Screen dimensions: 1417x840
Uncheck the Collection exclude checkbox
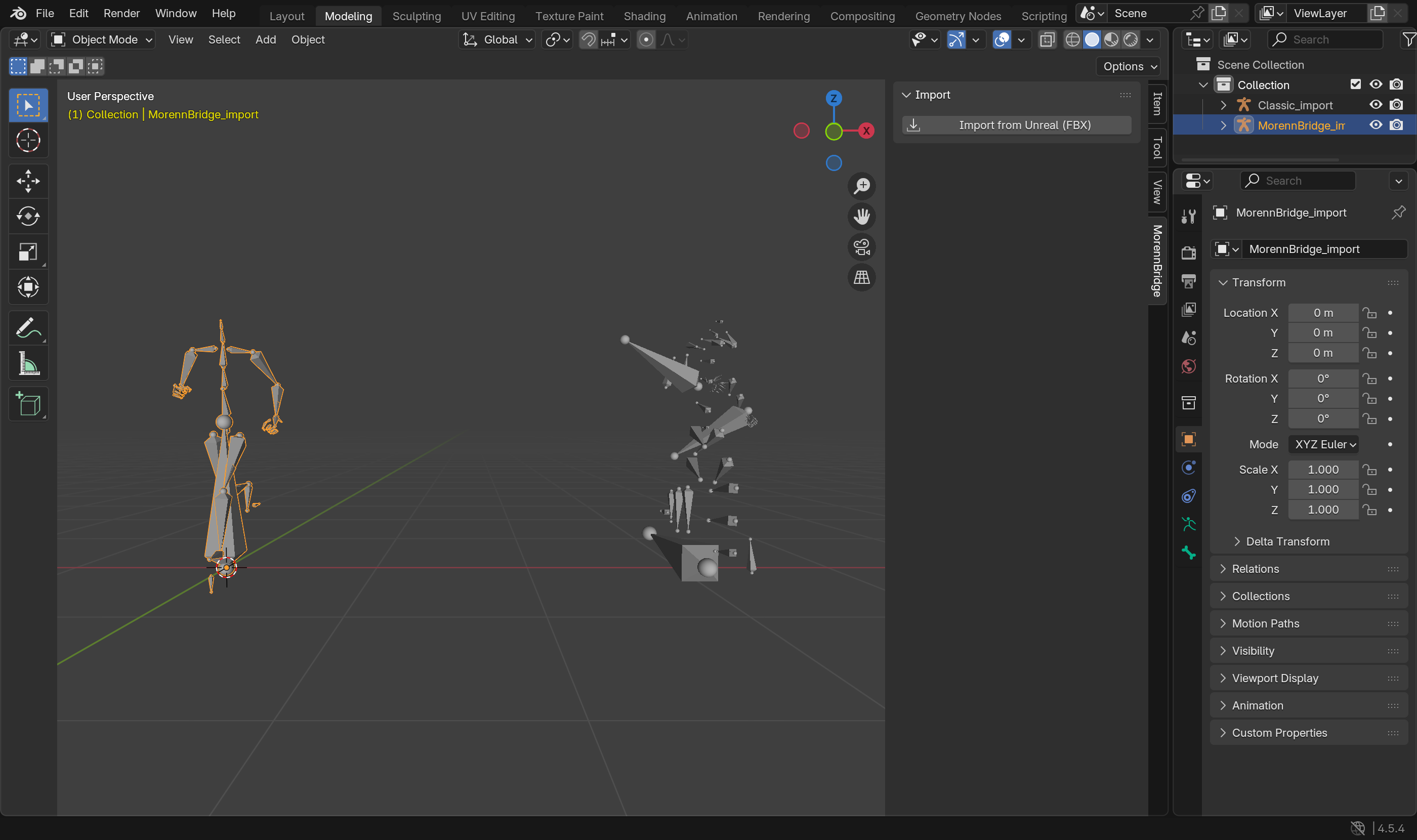1355,85
